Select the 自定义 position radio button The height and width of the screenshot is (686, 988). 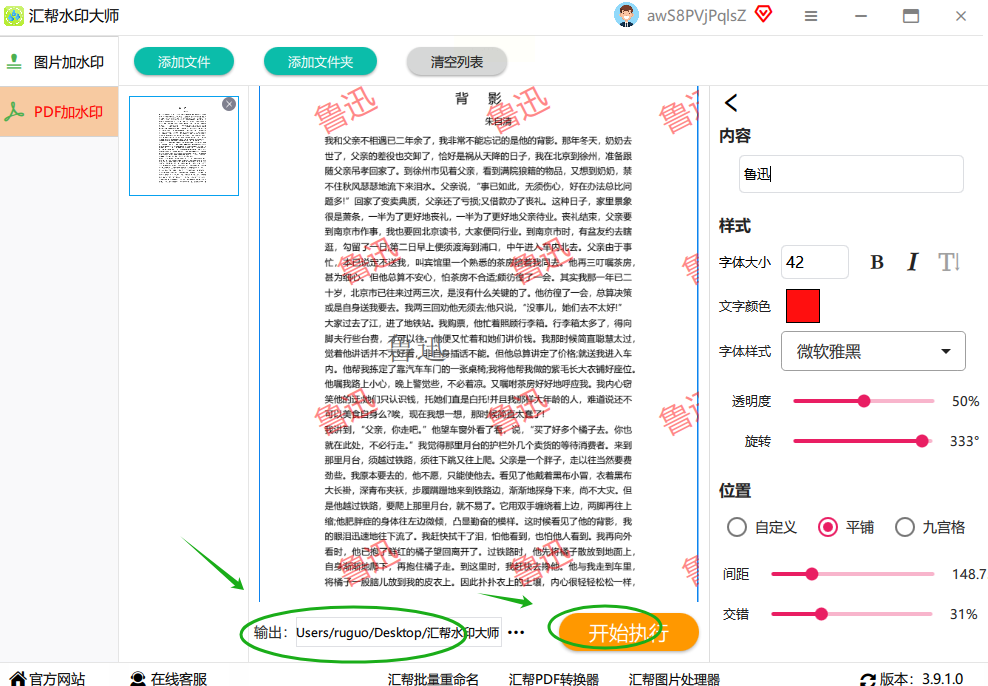pos(737,527)
